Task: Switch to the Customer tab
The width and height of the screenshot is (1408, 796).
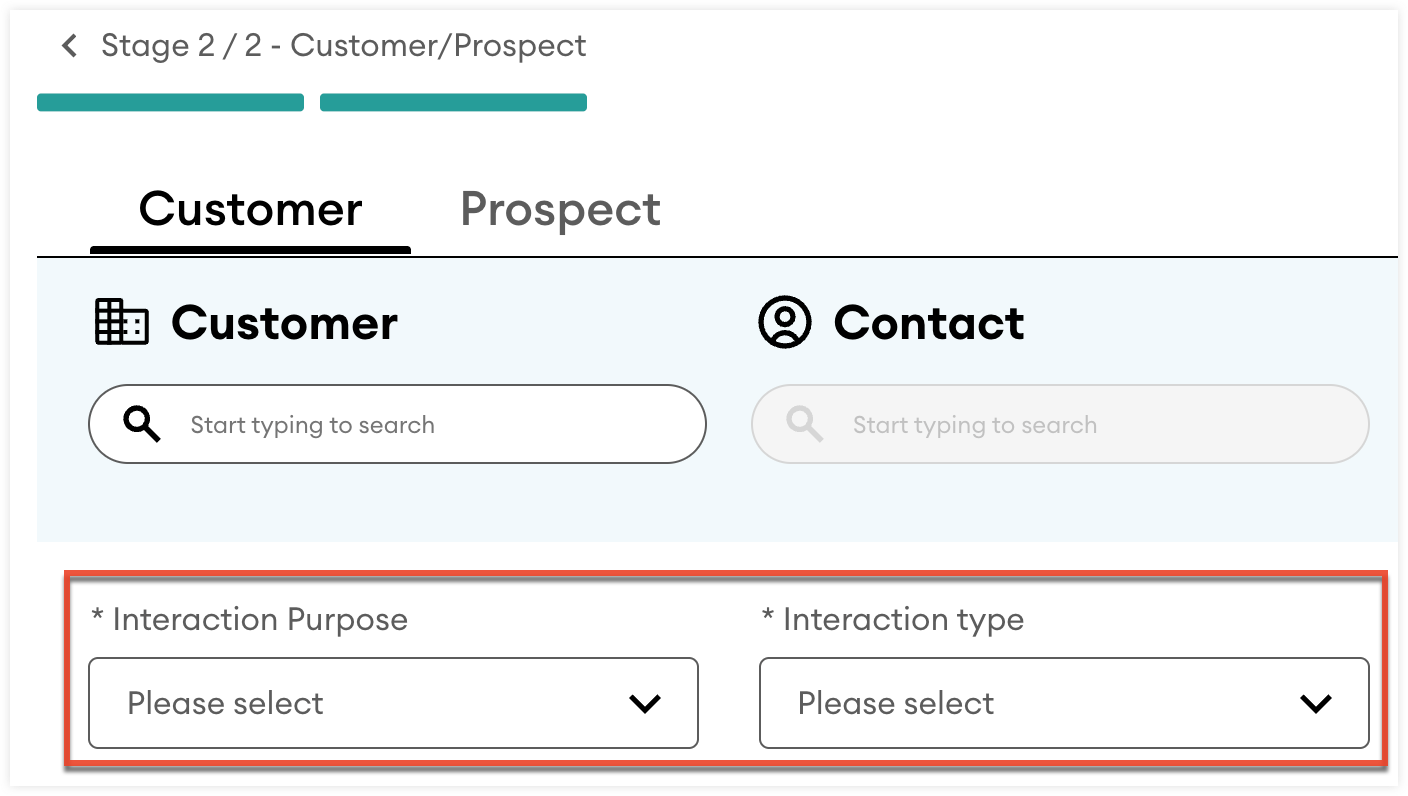Action: pyautogui.click(x=250, y=210)
